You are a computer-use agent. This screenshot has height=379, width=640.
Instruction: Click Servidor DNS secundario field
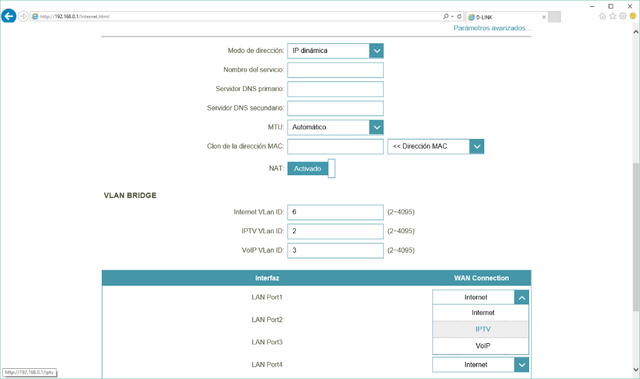pyautogui.click(x=335, y=108)
